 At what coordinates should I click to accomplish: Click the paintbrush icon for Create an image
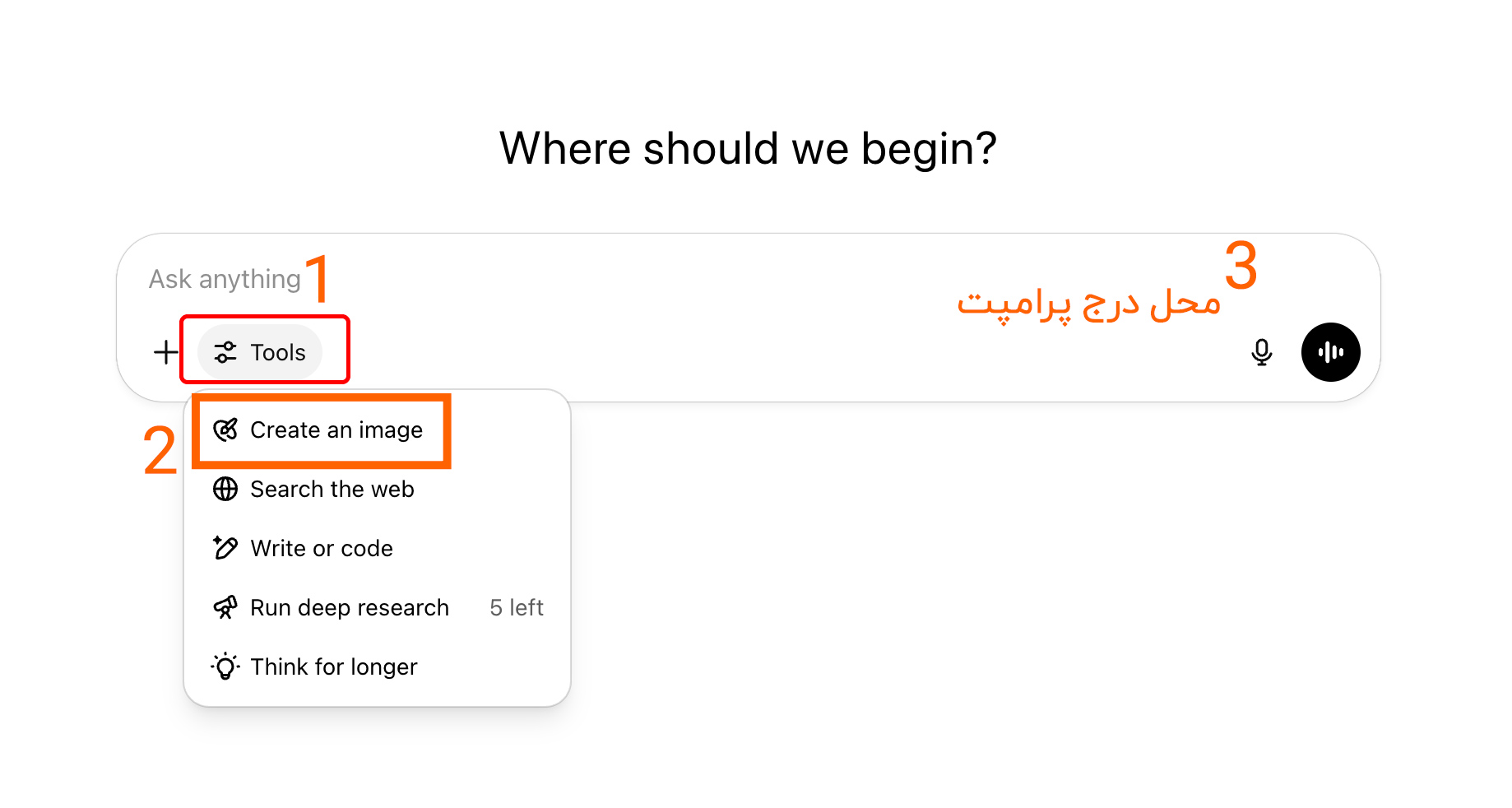point(225,430)
